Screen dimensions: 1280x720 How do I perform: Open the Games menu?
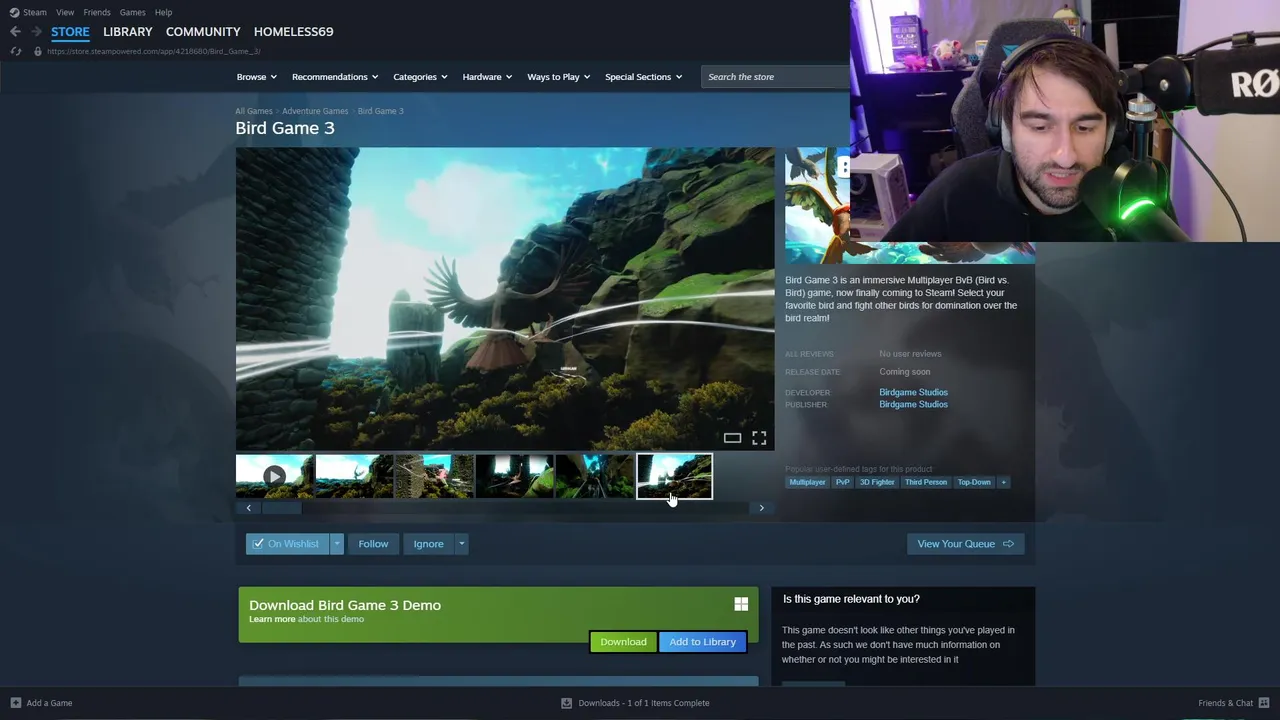point(132,12)
